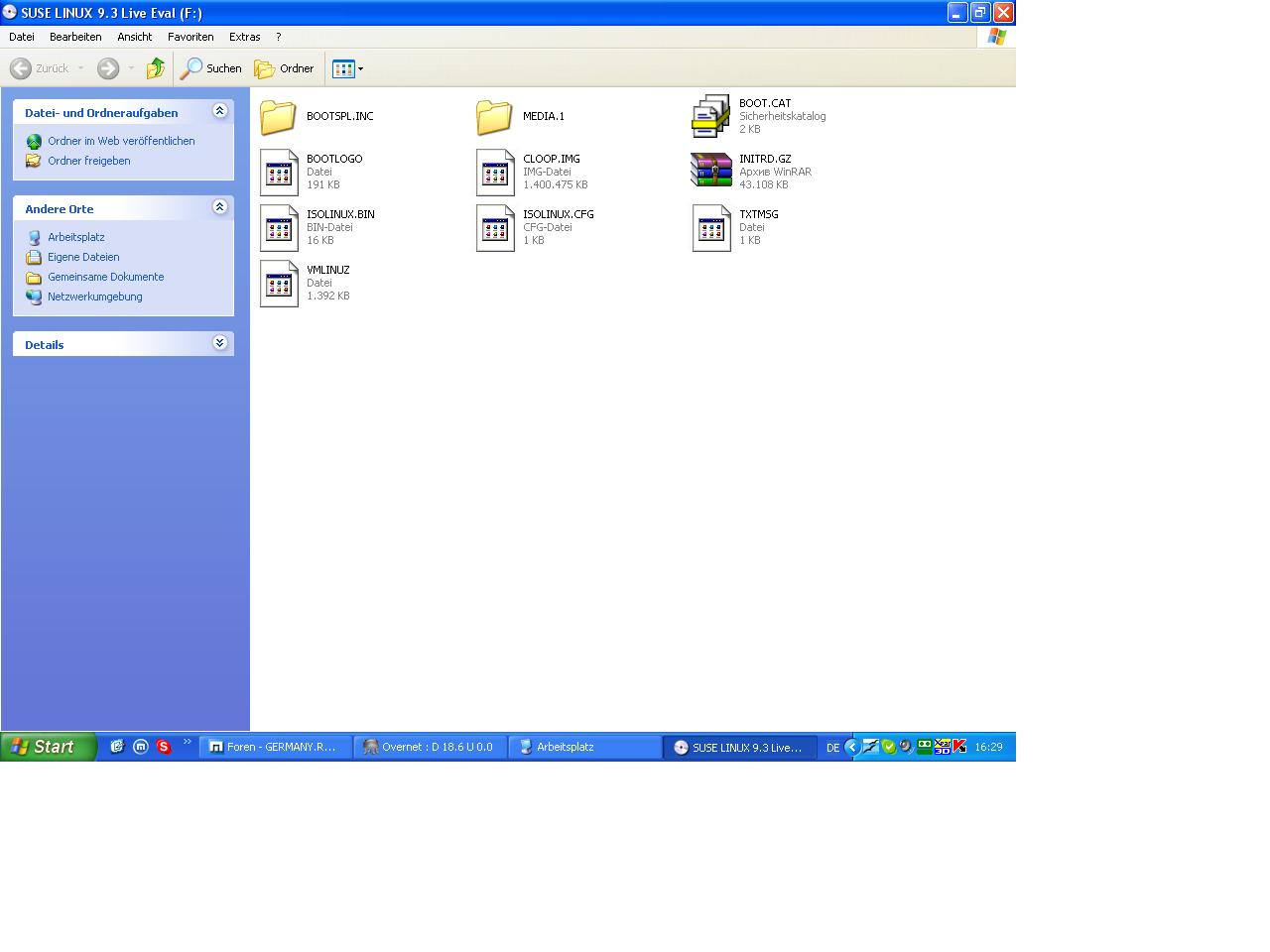Open the Zurück history dropdown arrow
Image resolution: width=1270 pixels, height=952 pixels.
point(80,68)
